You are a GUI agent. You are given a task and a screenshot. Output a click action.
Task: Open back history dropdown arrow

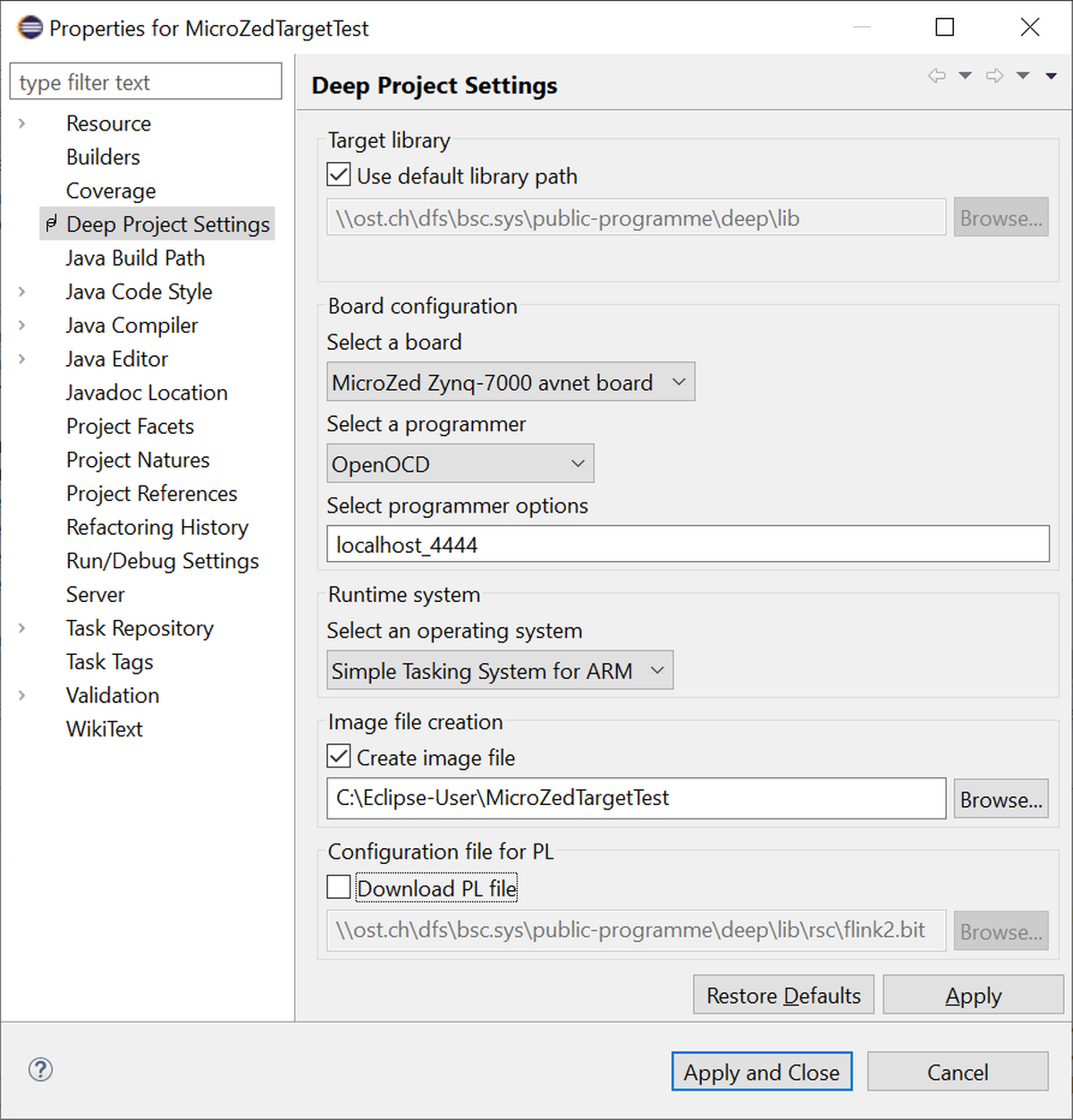[x=966, y=76]
